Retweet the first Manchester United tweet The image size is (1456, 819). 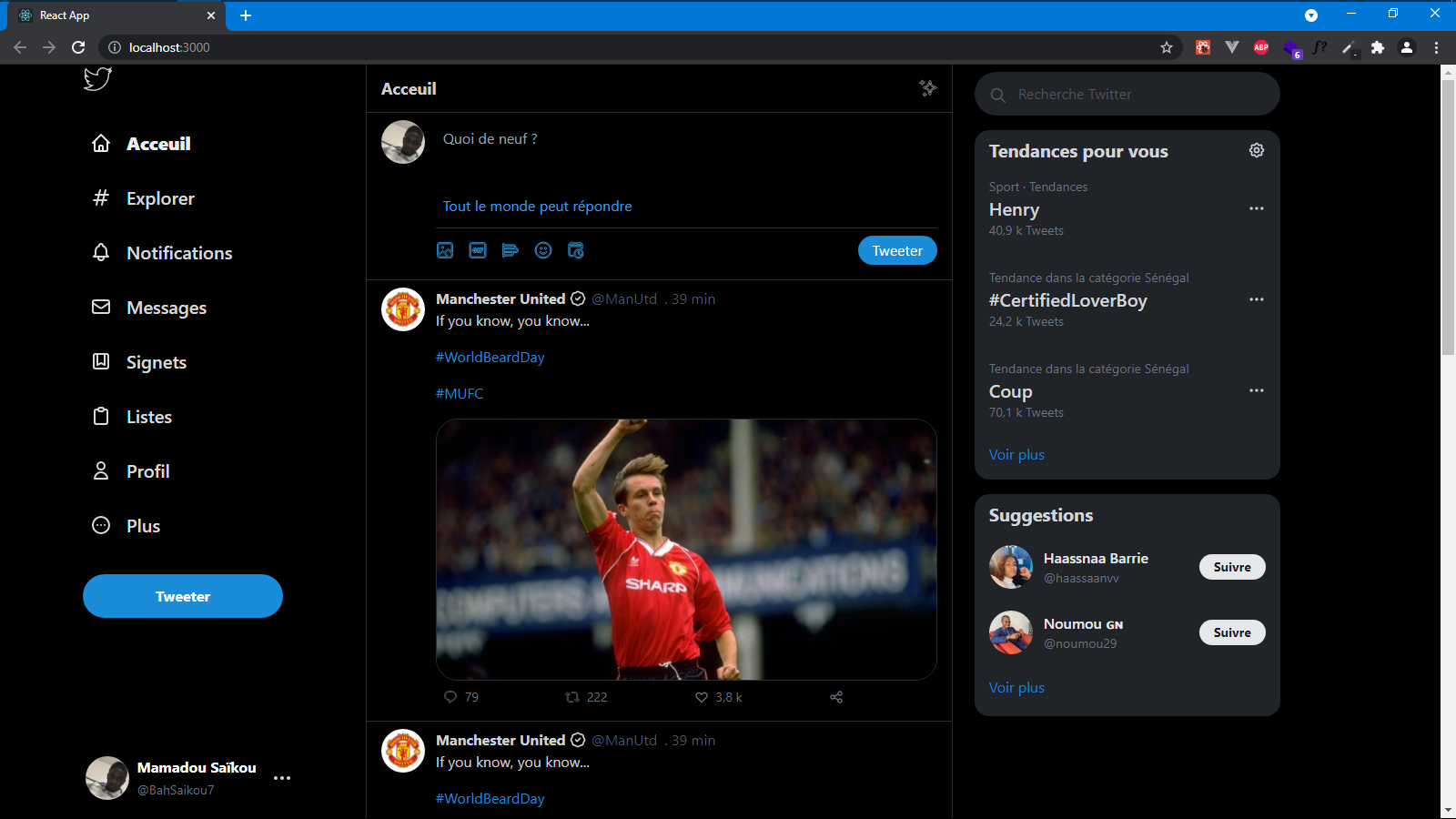click(x=572, y=697)
